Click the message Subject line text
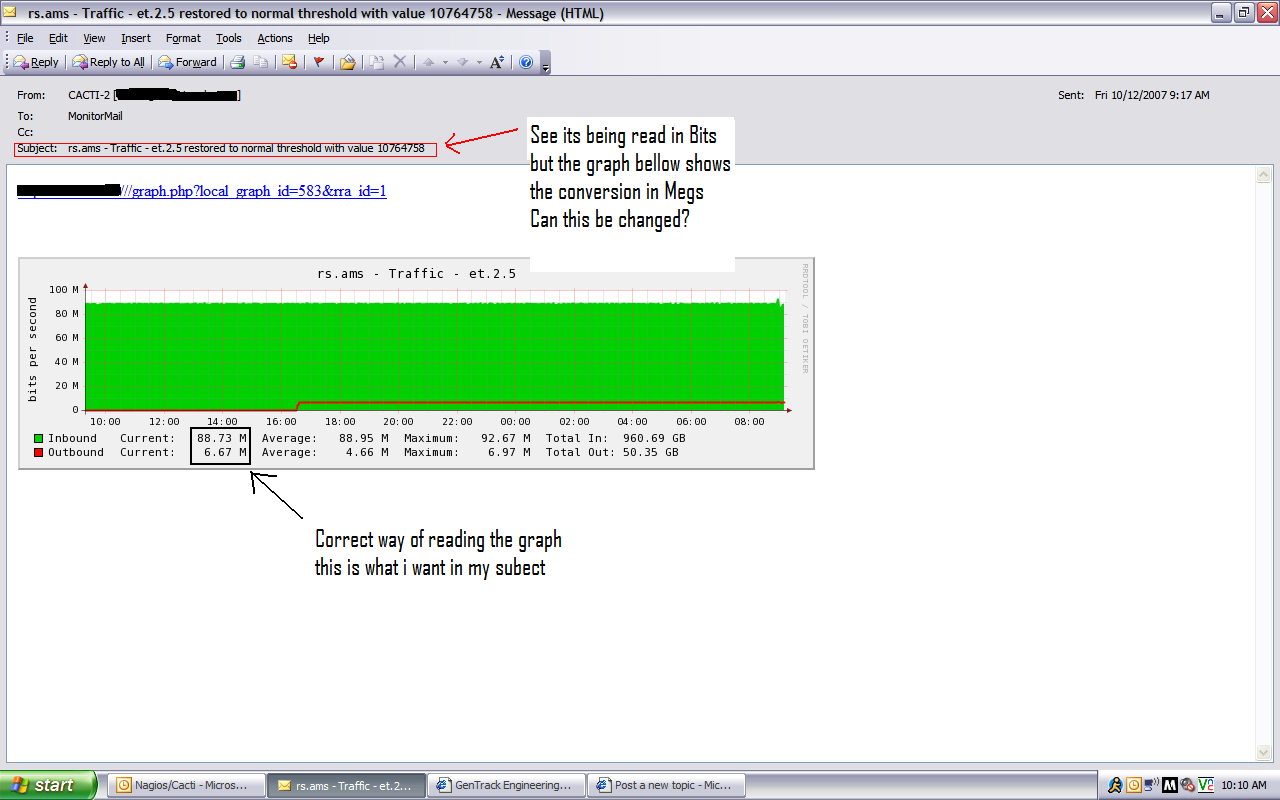This screenshot has height=800, width=1280. (246, 148)
